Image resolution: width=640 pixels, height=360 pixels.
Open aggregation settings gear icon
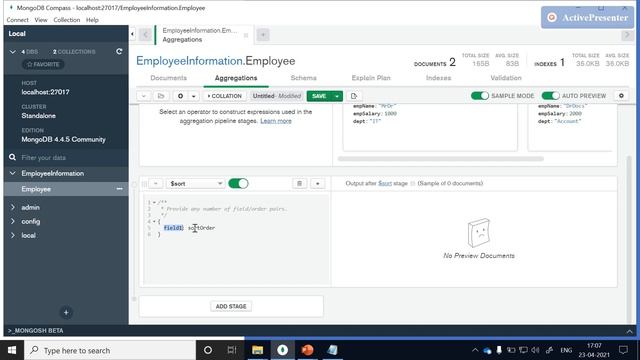(x=621, y=96)
